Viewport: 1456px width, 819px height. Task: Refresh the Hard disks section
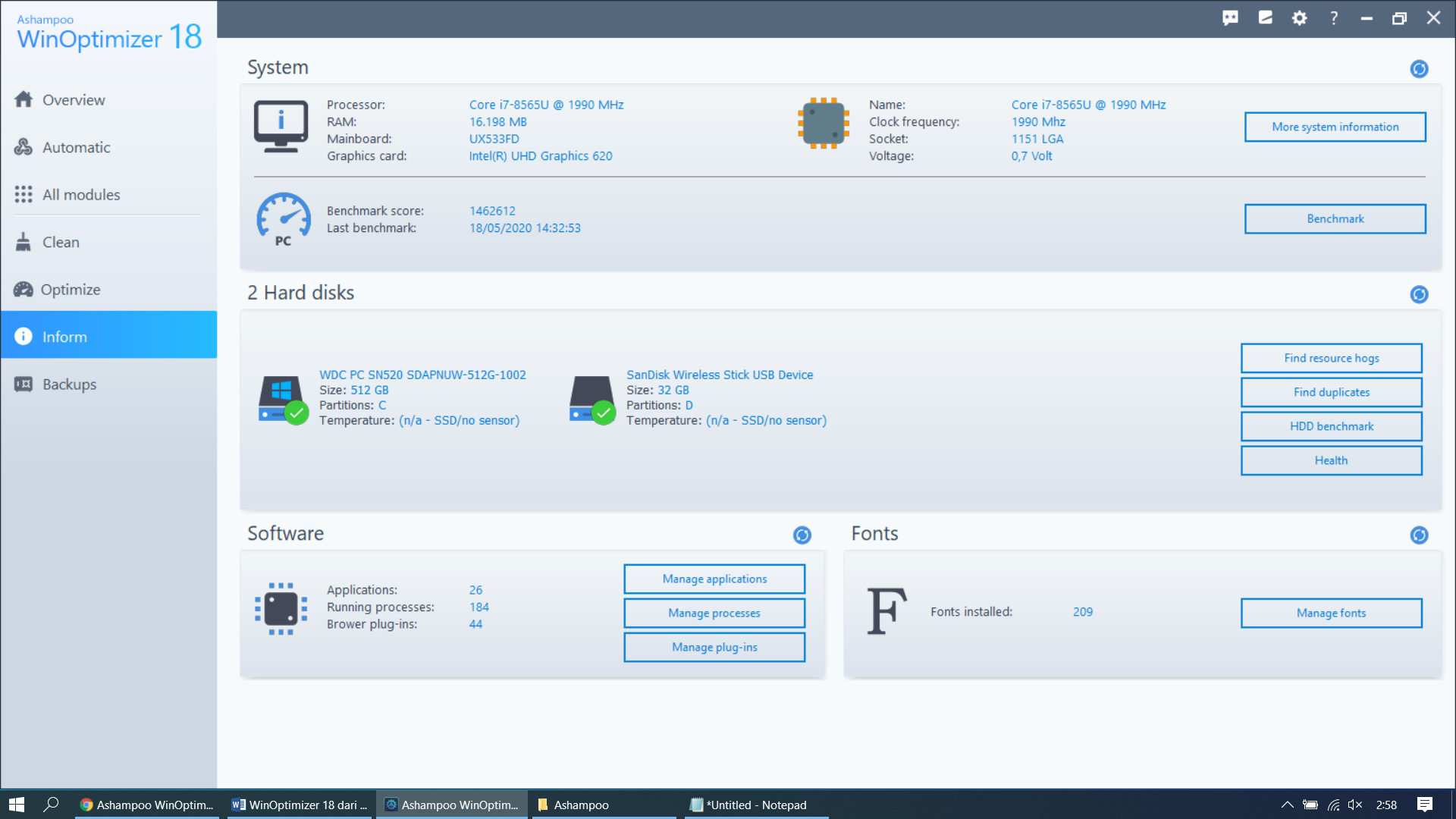point(1419,294)
